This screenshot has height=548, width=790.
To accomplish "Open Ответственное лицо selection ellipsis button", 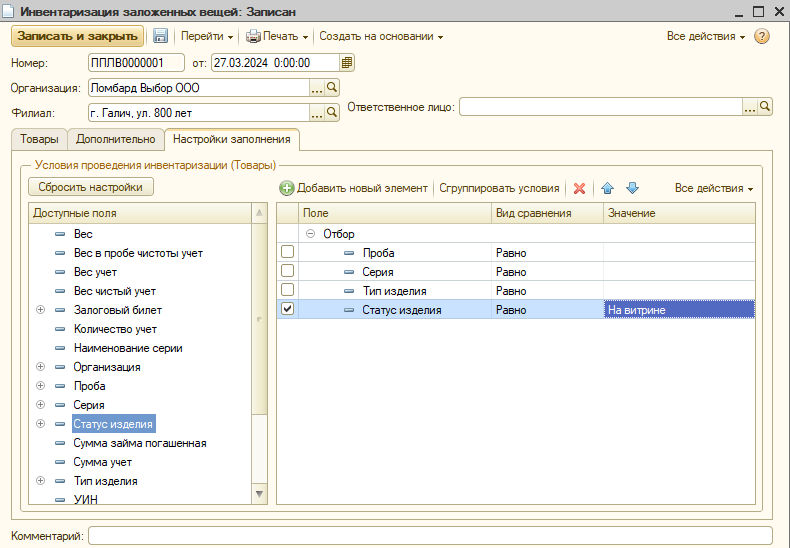I will (x=750, y=107).
